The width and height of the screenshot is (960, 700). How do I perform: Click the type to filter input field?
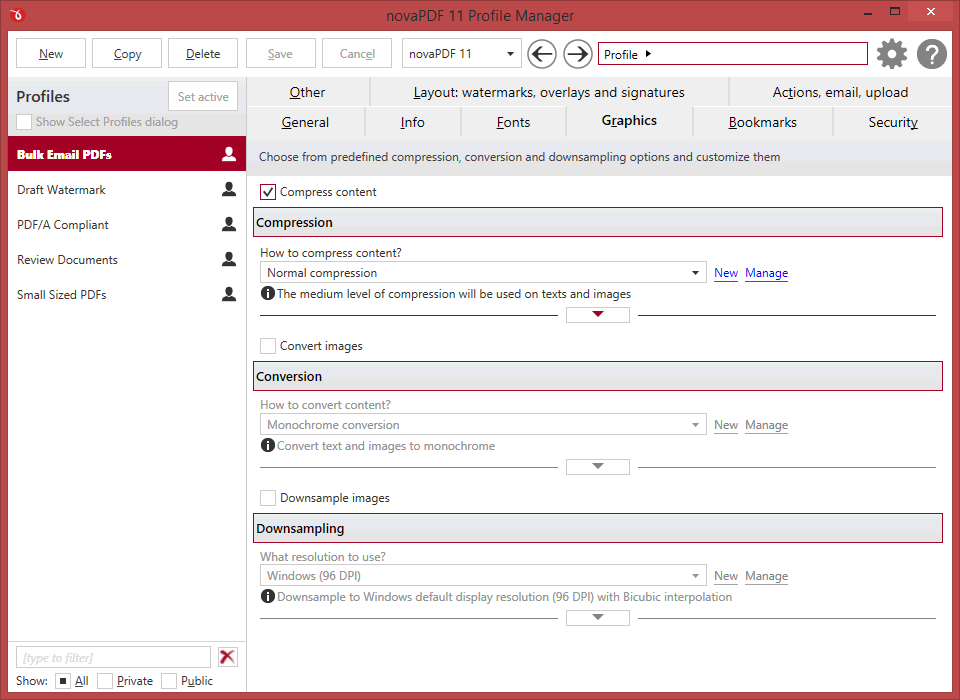(x=113, y=657)
